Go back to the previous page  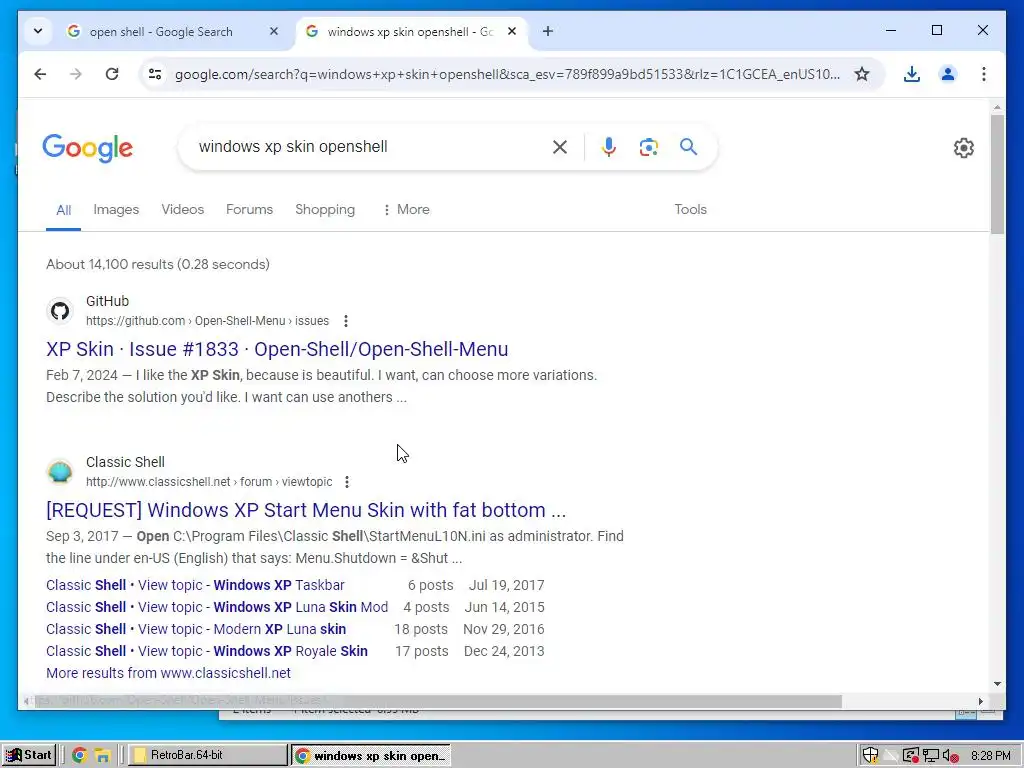click(x=40, y=74)
